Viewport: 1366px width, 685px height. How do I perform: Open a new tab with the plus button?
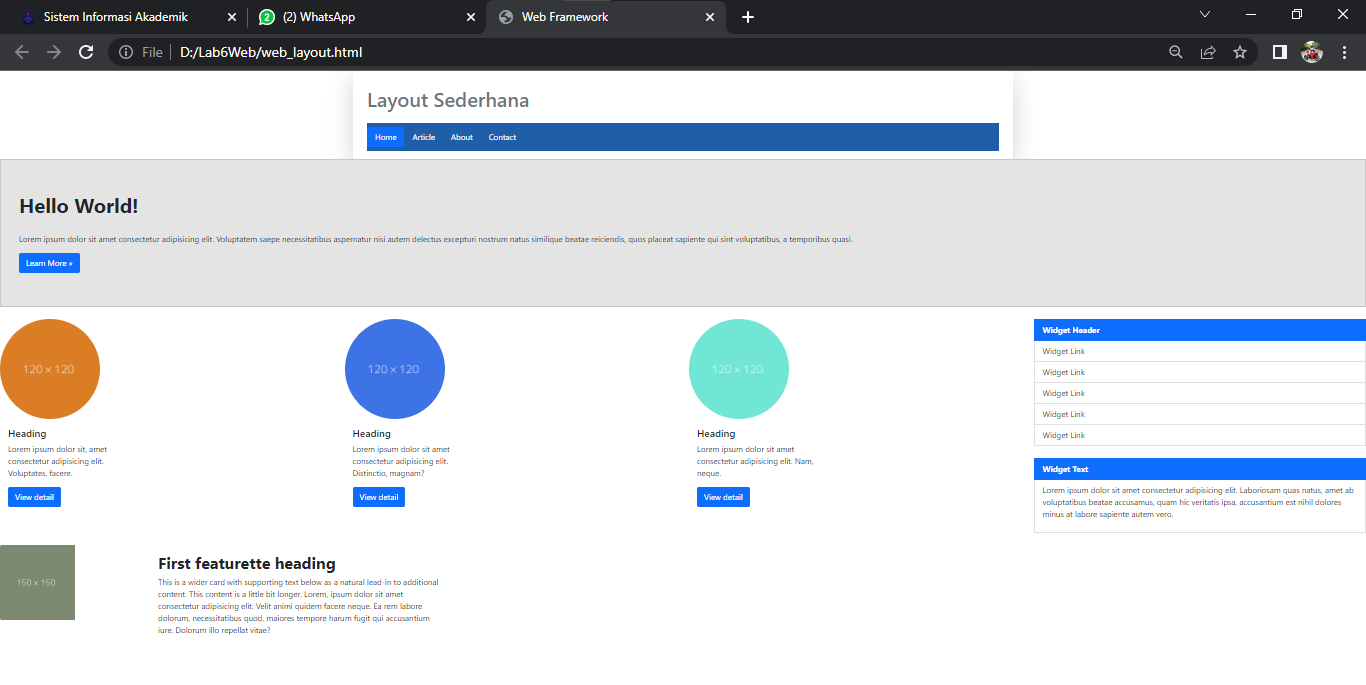point(747,16)
